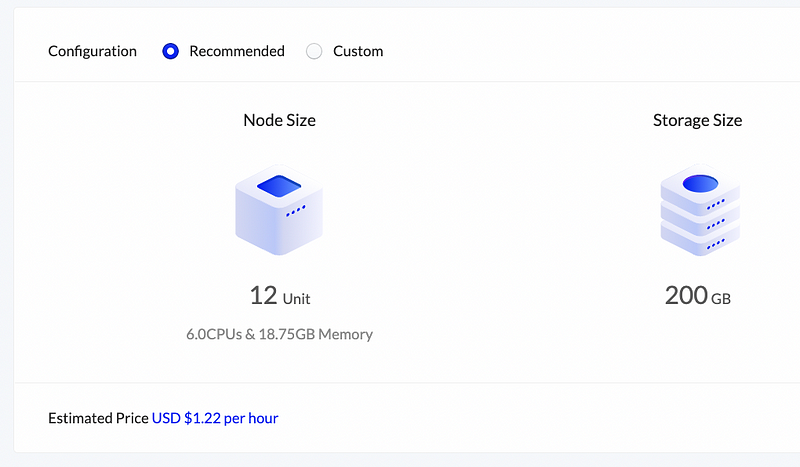Image resolution: width=800 pixels, height=467 pixels.
Task: Click the bottom disk of storage stack
Action: 700,242
